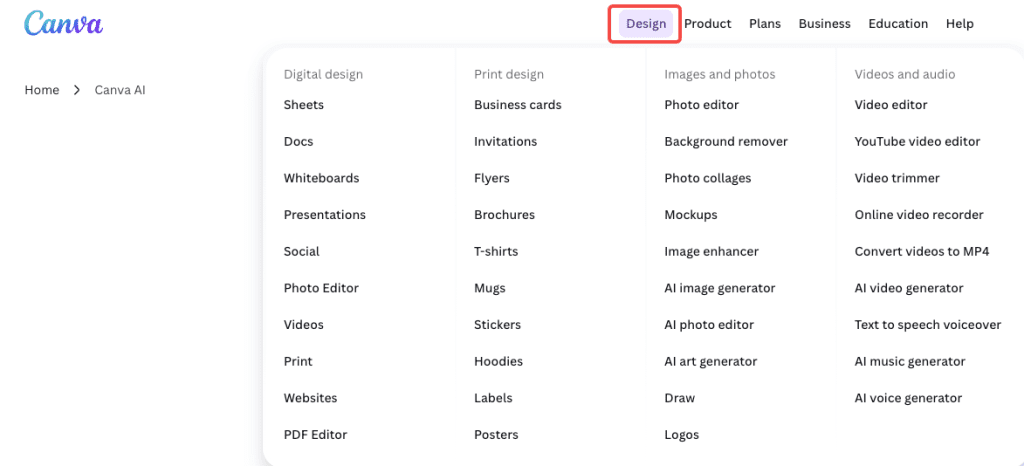
Task: Click the Canva logo
Action: pos(63,24)
